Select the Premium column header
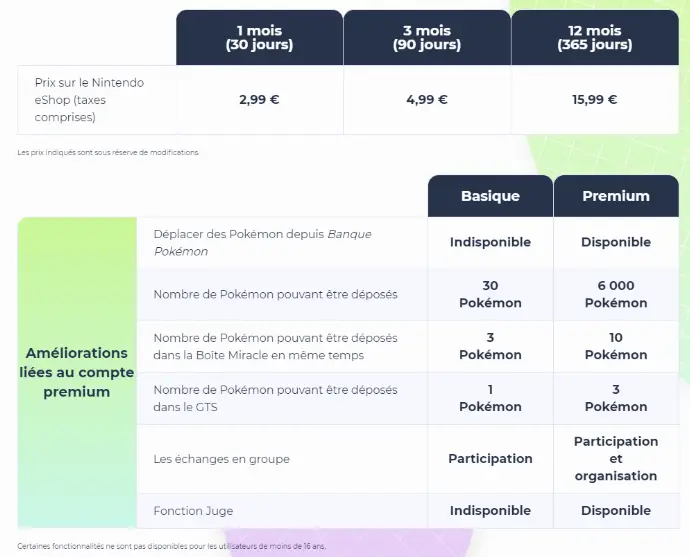 coord(616,196)
